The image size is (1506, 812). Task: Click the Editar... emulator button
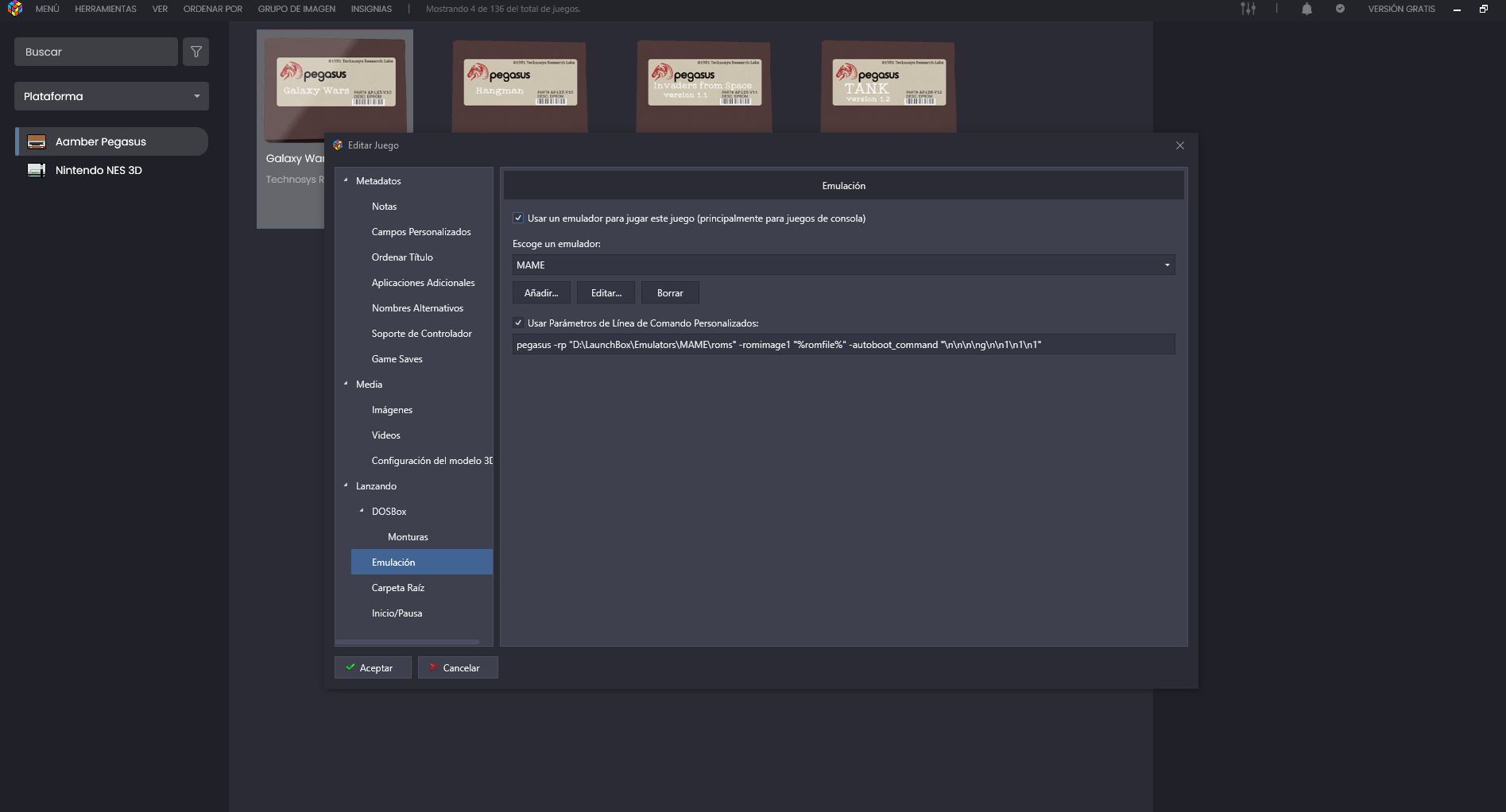click(606, 292)
